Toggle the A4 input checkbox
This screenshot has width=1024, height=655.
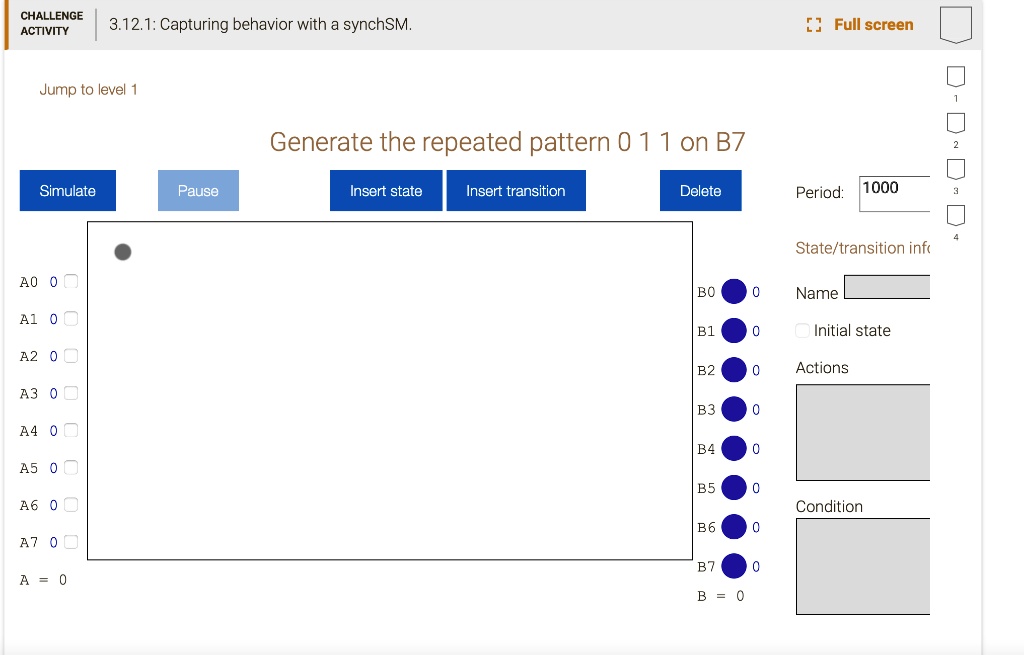click(x=71, y=430)
